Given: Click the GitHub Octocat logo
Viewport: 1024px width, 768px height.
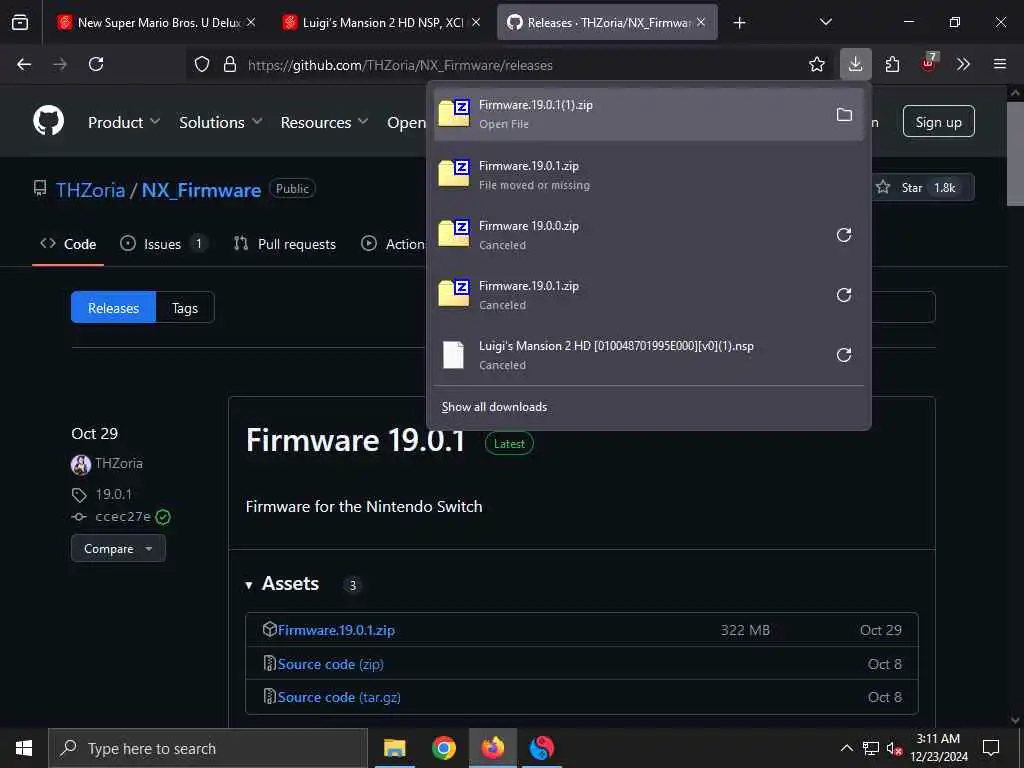Looking at the screenshot, I should [48, 121].
